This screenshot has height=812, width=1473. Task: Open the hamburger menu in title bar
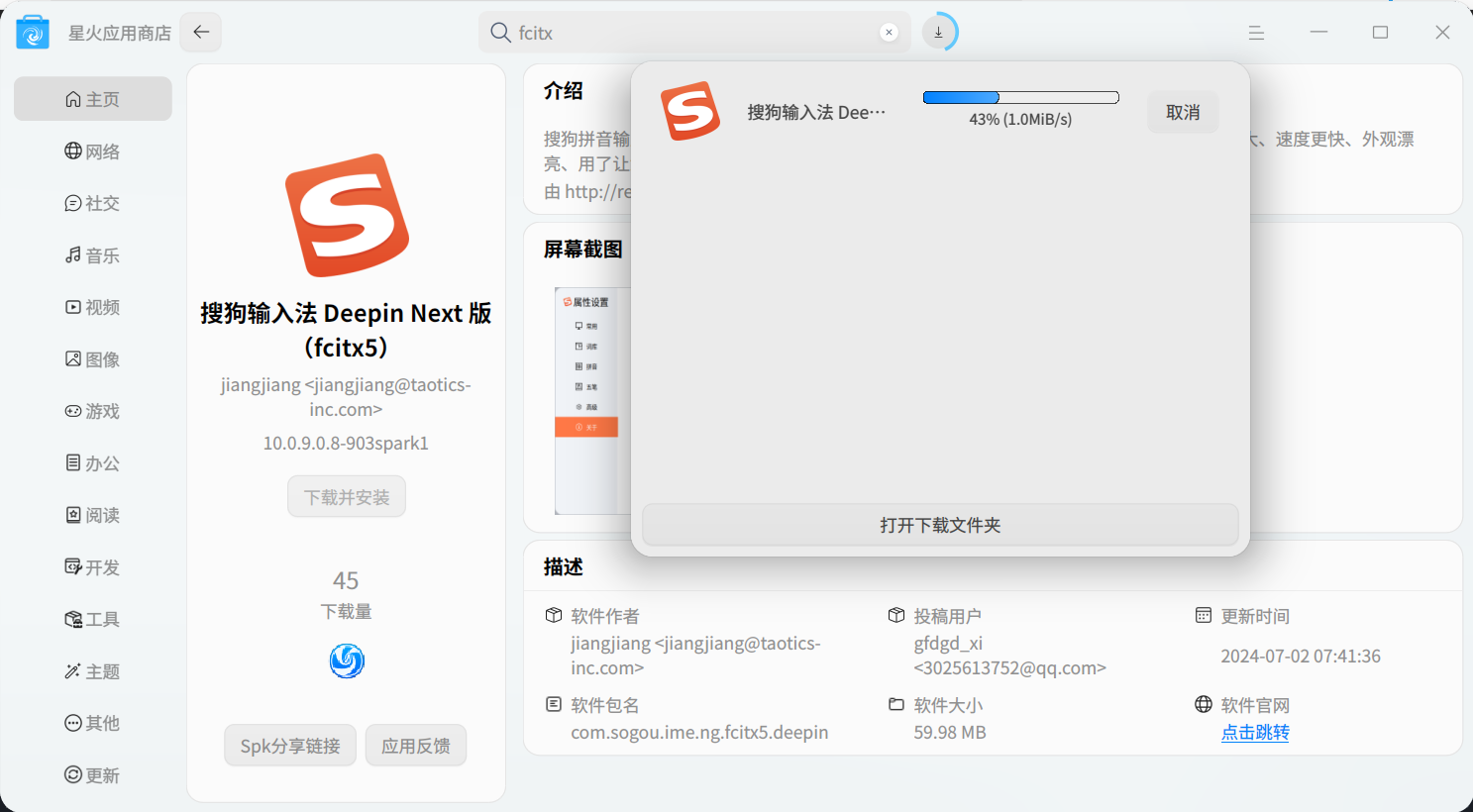tap(1256, 33)
